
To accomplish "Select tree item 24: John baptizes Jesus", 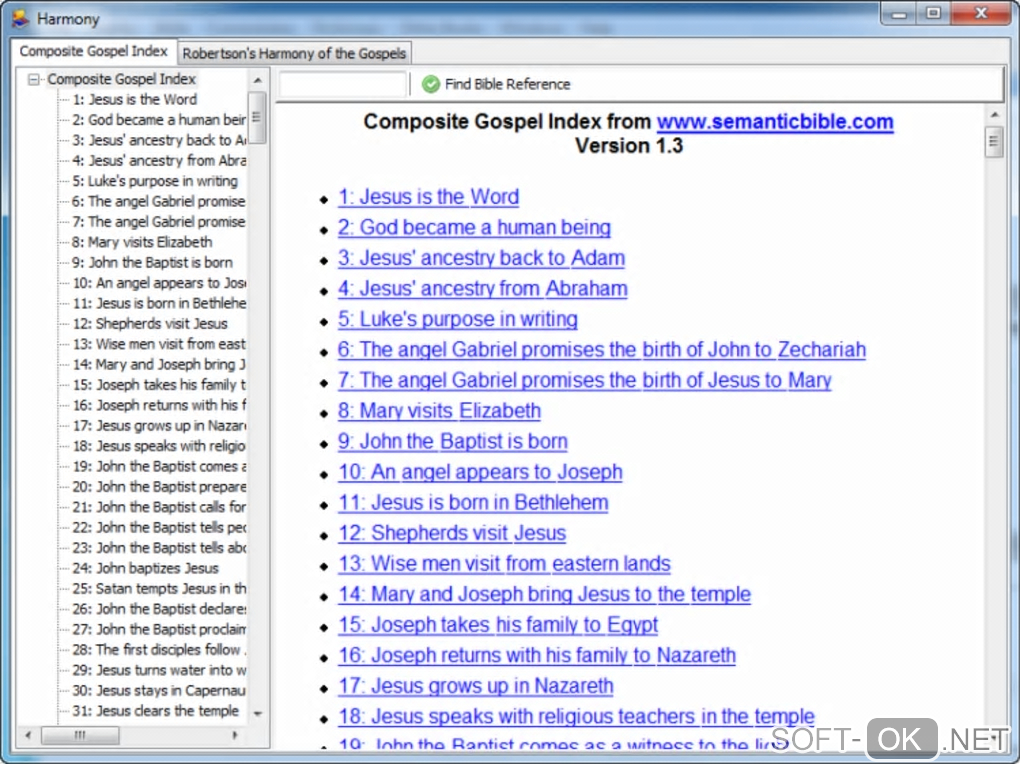I will pos(145,568).
